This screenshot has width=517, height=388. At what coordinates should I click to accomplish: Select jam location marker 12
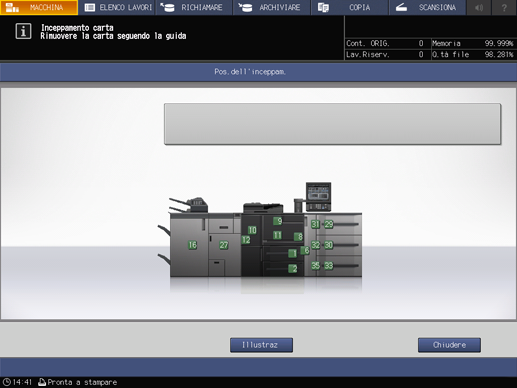(x=246, y=240)
